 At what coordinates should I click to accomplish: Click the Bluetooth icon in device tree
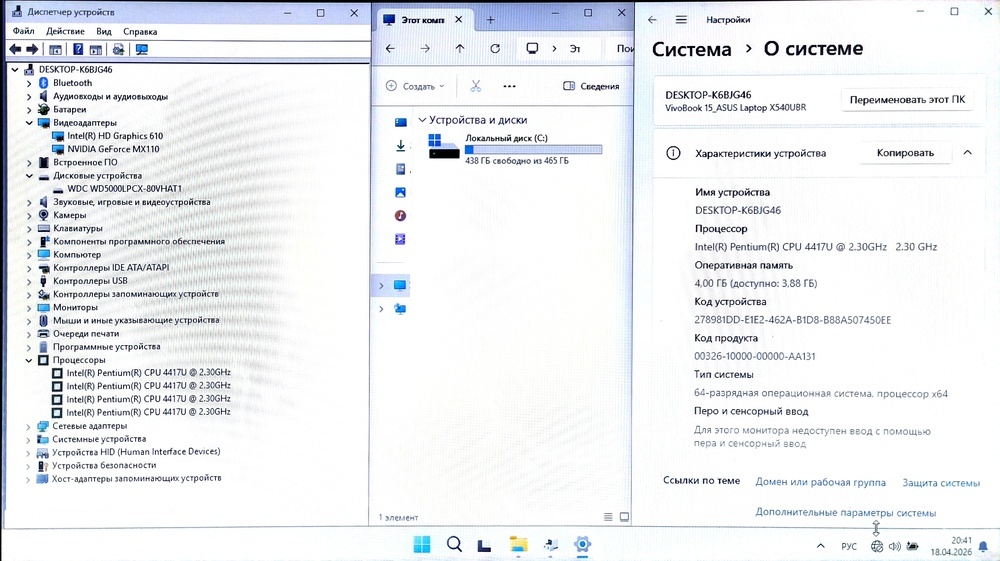(43, 83)
